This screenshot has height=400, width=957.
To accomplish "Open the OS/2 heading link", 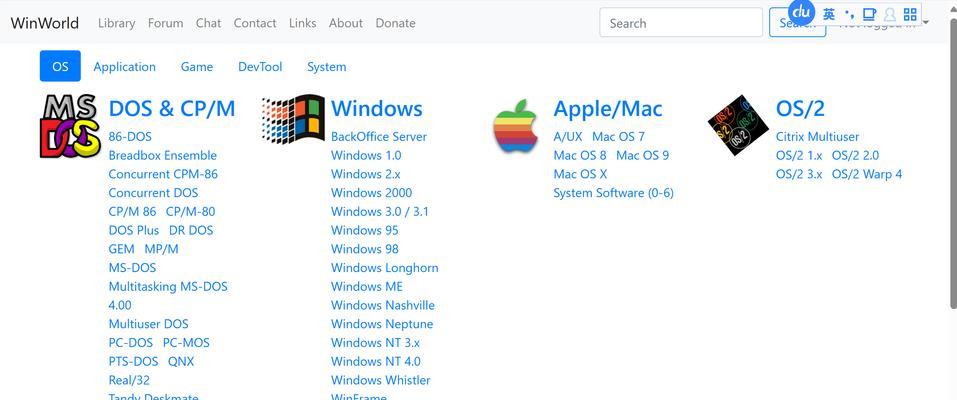I will point(800,109).
